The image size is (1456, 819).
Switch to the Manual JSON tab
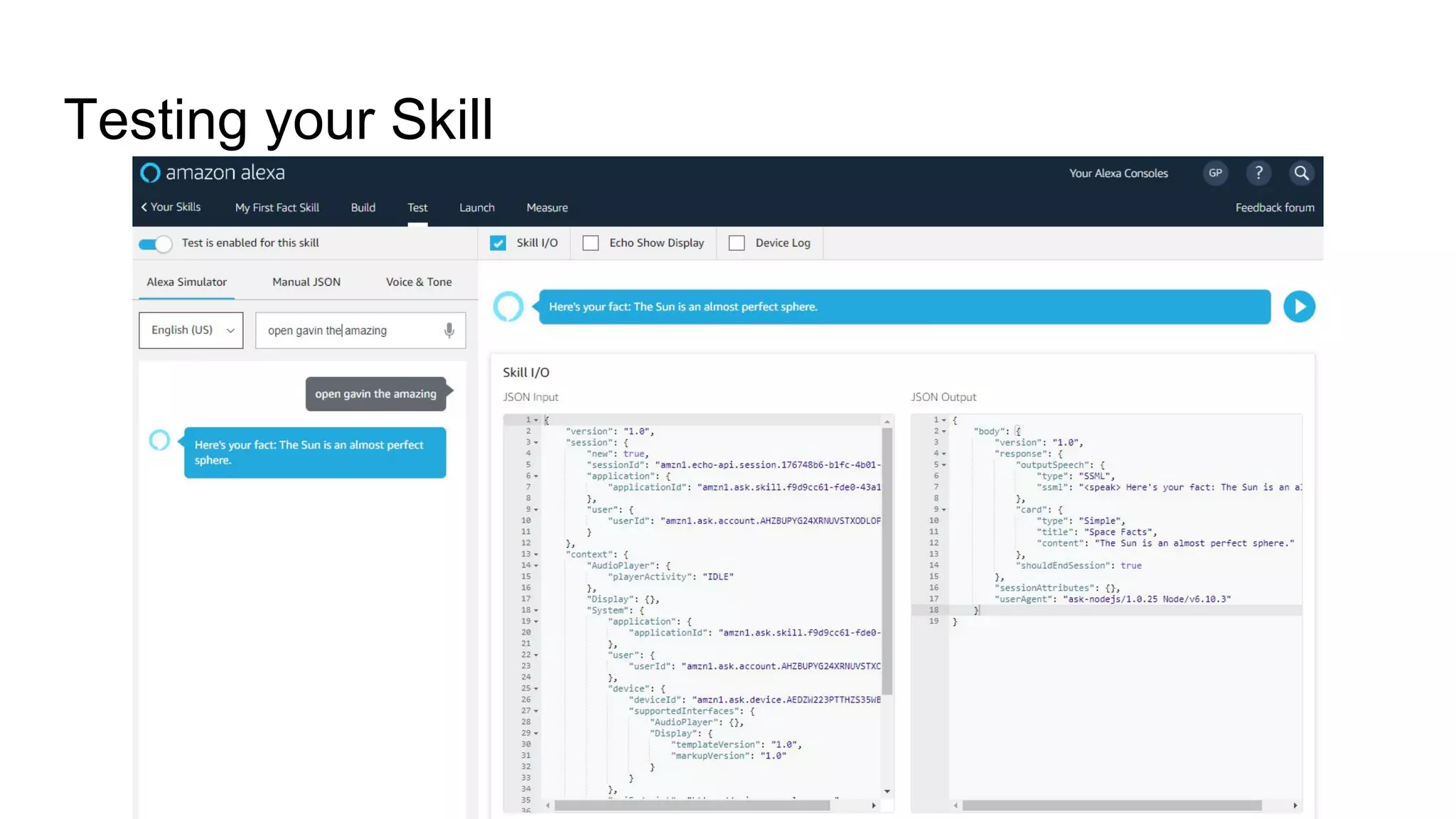click(306, 282)
